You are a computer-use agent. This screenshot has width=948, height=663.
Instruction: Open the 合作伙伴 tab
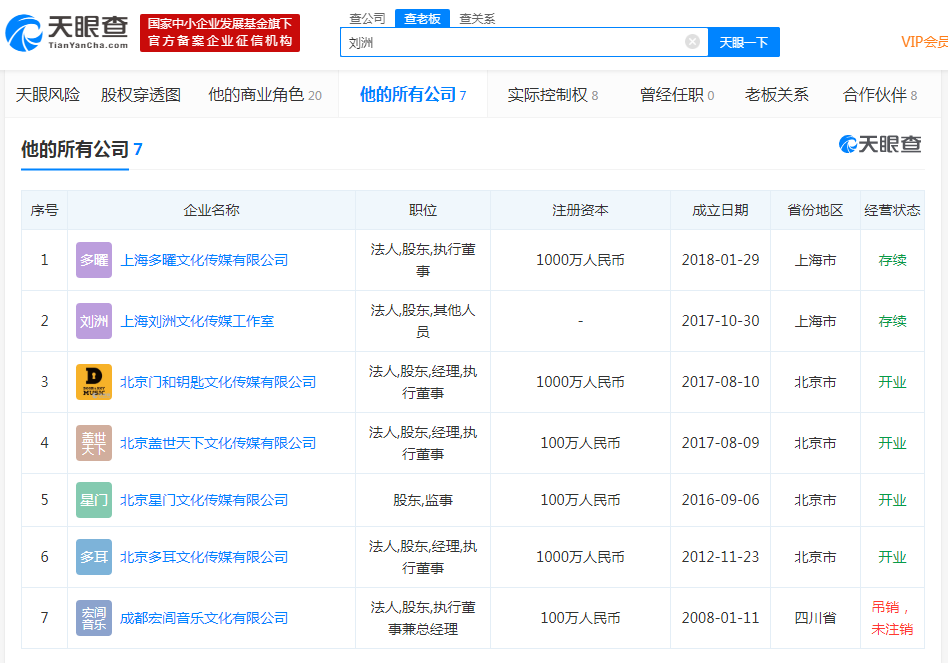pos(880,95)
